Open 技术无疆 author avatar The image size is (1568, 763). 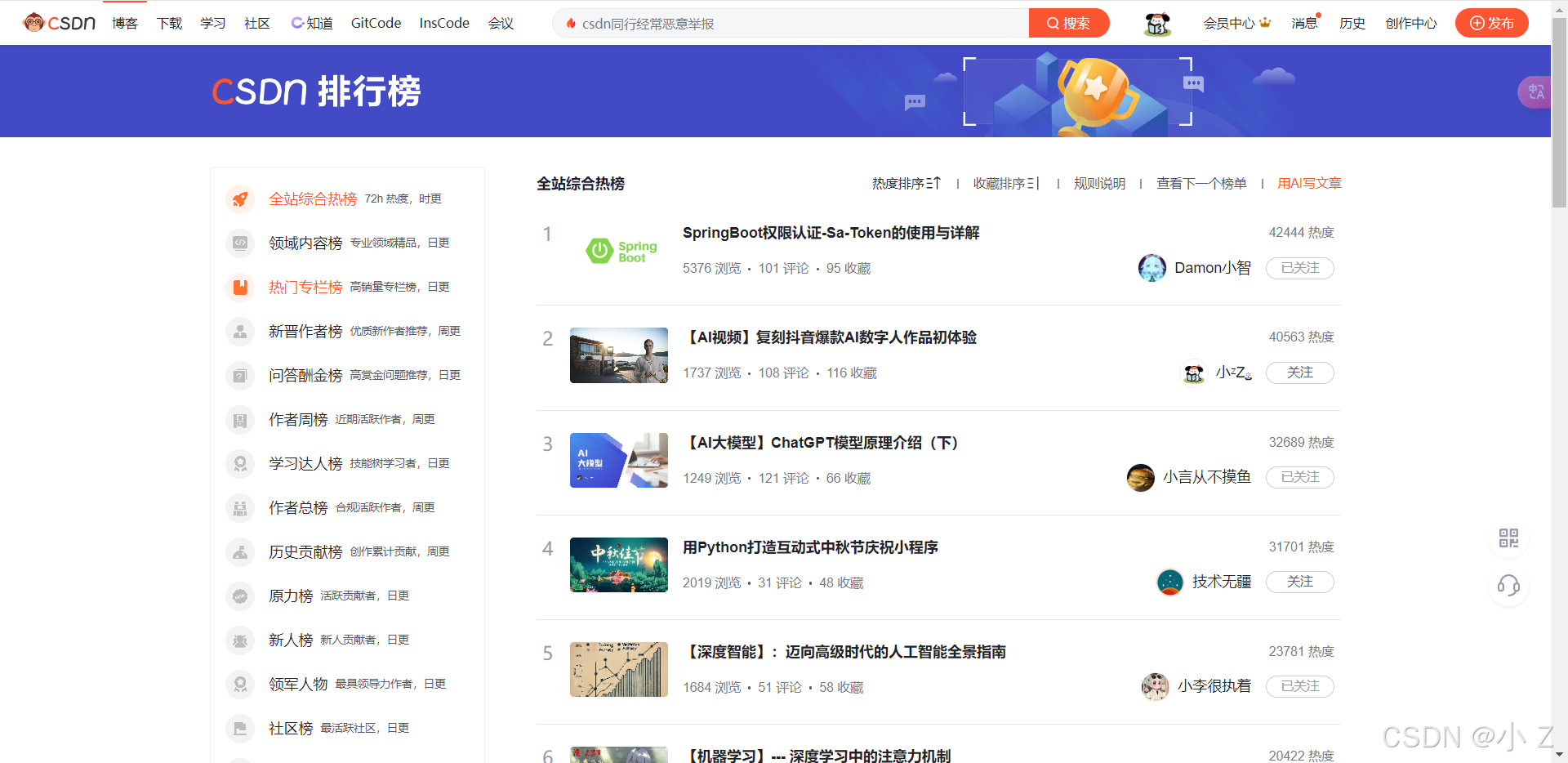pyautogui.click(x=1170, y=582)
